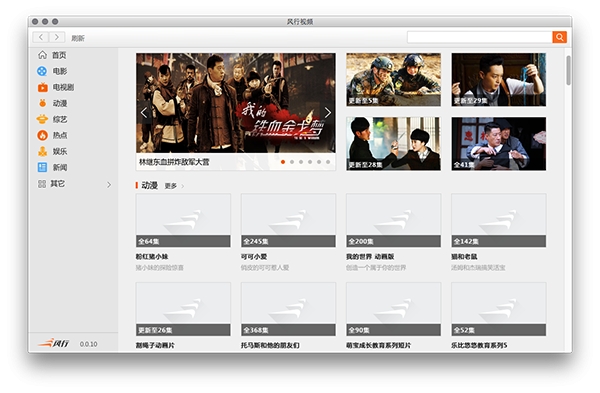This screenshot has height=393, width=600.
Task: Click the vertical scrollbar handle
Action: (x=569, y=70)
